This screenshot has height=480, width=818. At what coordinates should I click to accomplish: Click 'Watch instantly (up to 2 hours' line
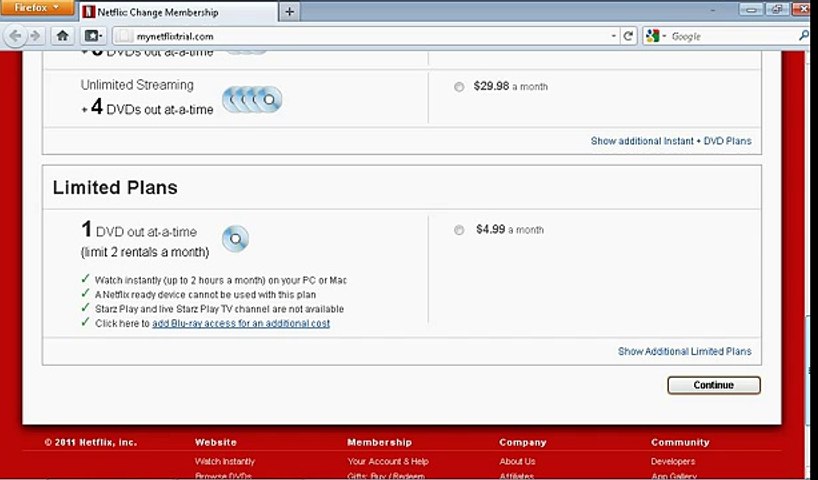(x=220, y=280)
